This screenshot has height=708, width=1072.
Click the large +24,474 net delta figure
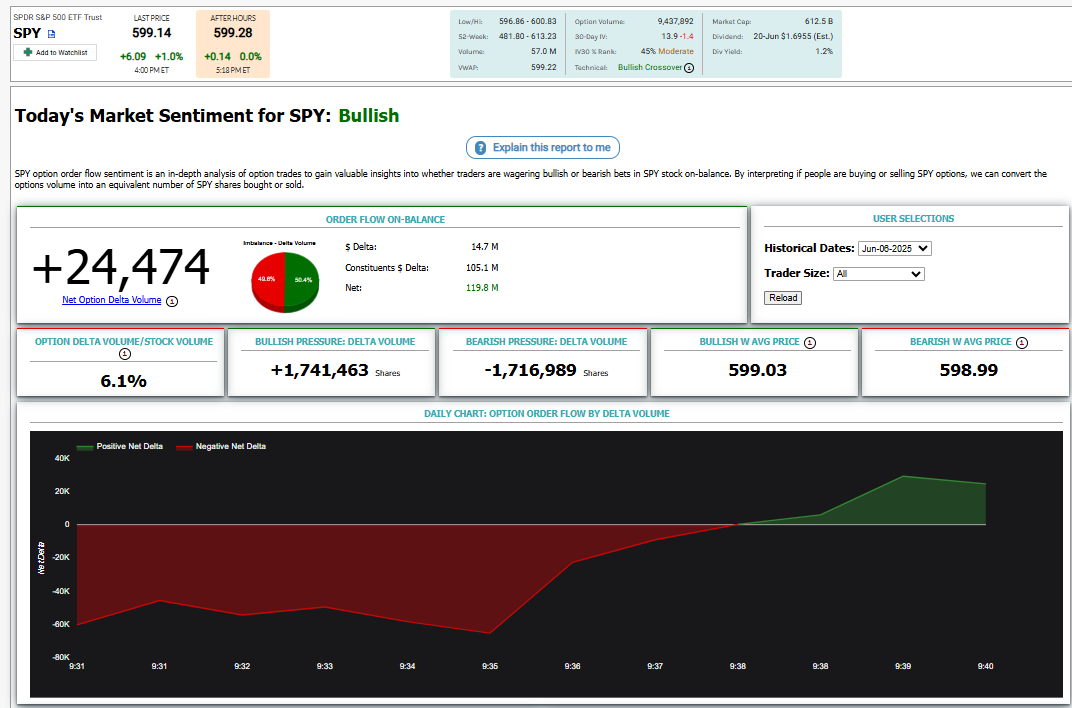[x=121, y=268]
